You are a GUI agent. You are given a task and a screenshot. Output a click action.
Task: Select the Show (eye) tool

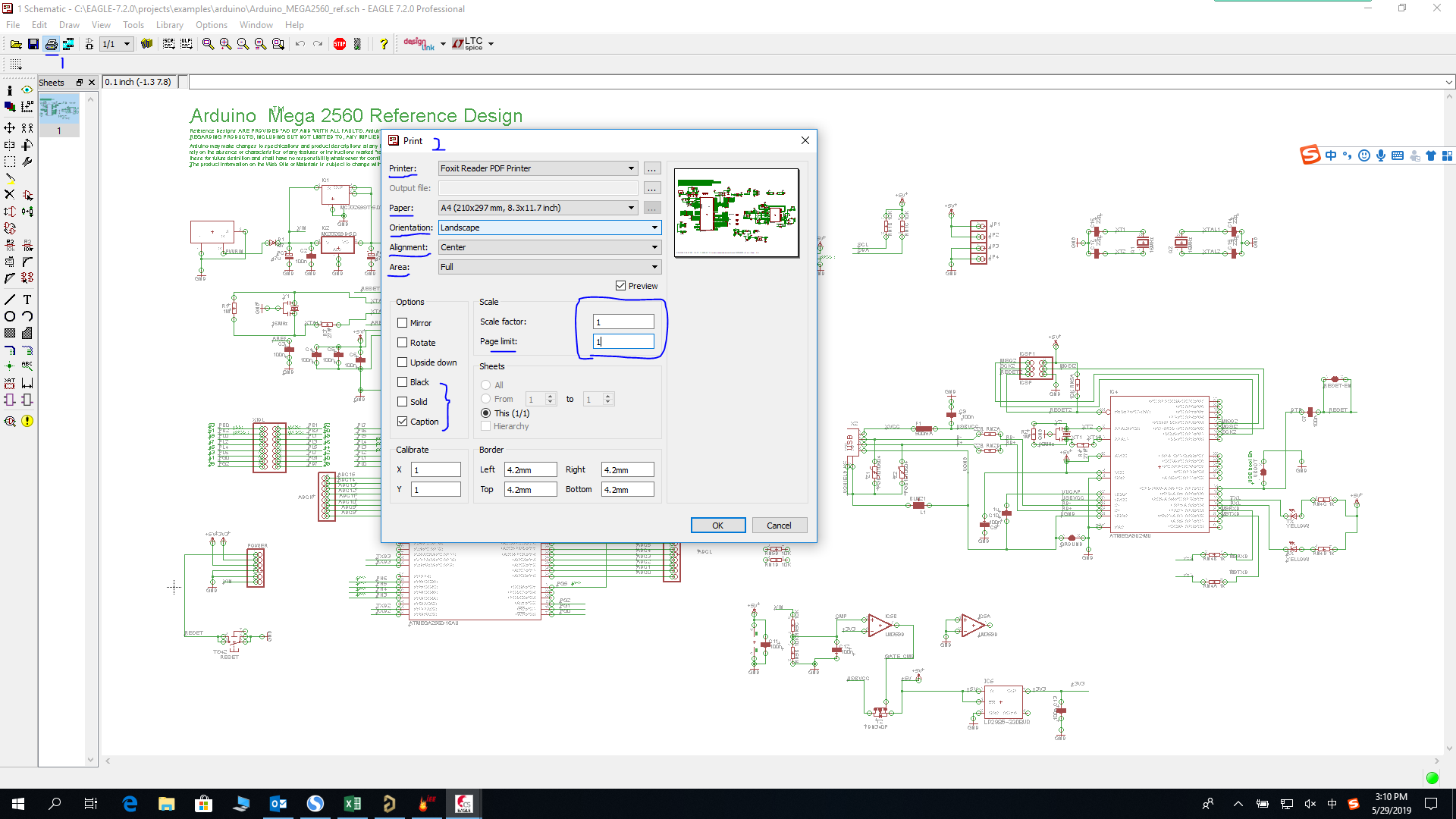pyautogui.click(x=27, y=90)
